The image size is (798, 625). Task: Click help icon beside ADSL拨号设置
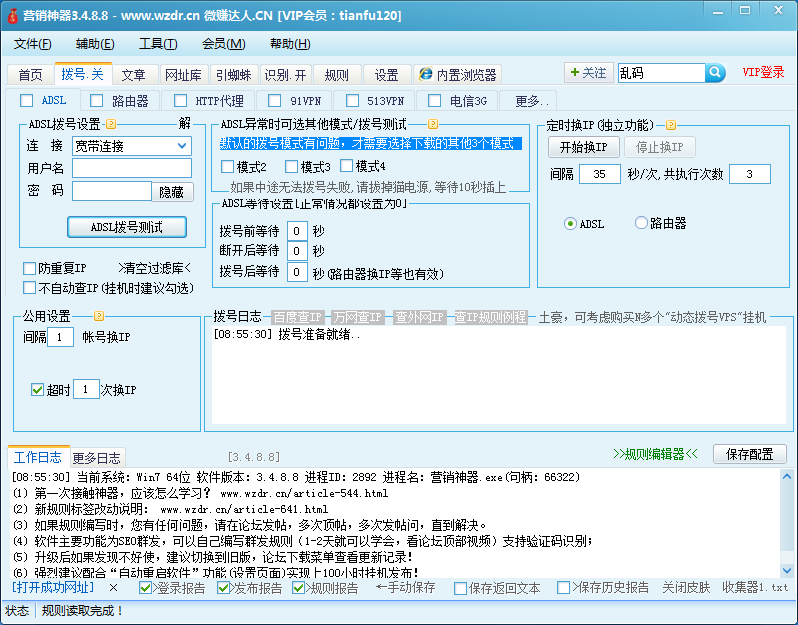pyautogui.click(x=111, y=124)
